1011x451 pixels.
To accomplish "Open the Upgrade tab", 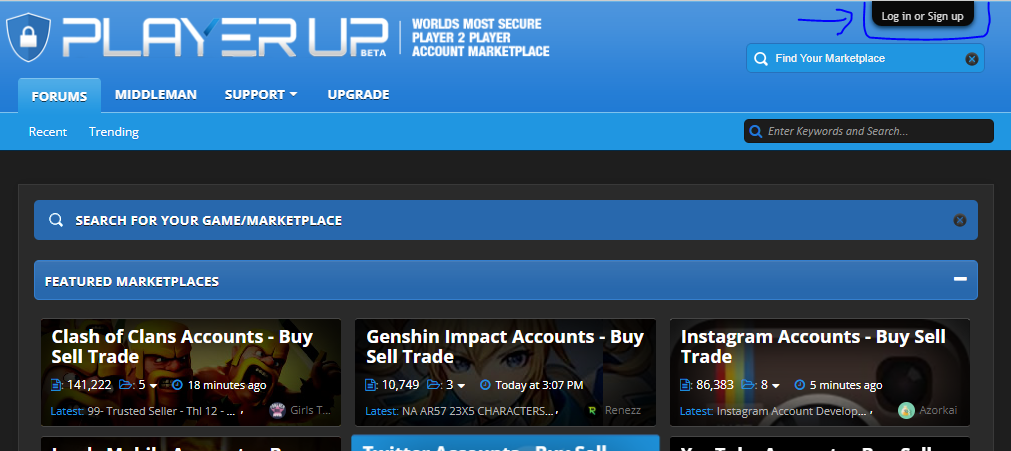I will pos(358,95).
